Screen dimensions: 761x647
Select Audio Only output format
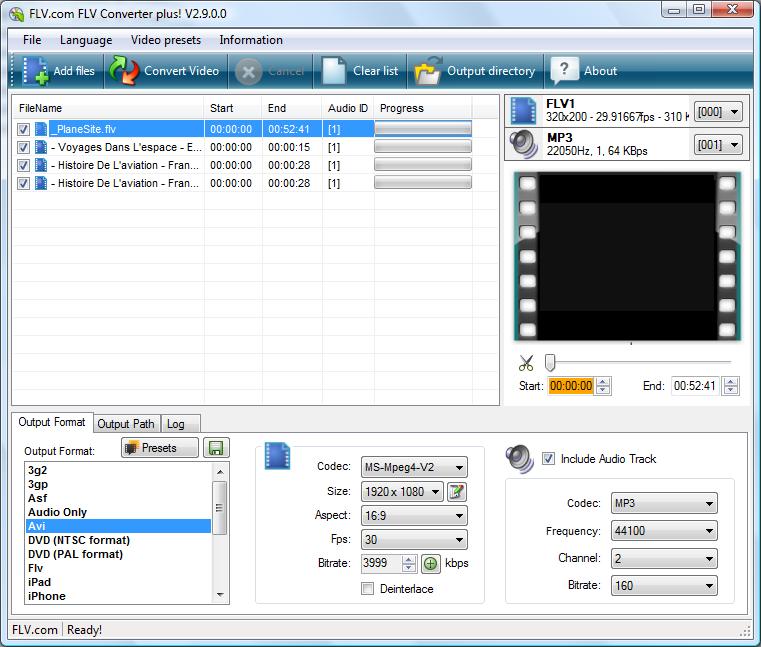click(x=118, y=512)
